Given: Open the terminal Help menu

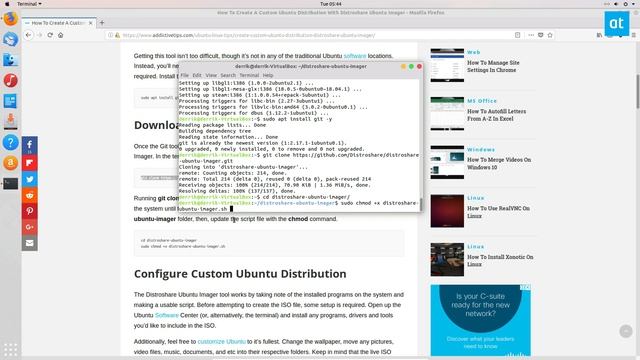Looking at the screenshot, I should click(268, 75).
